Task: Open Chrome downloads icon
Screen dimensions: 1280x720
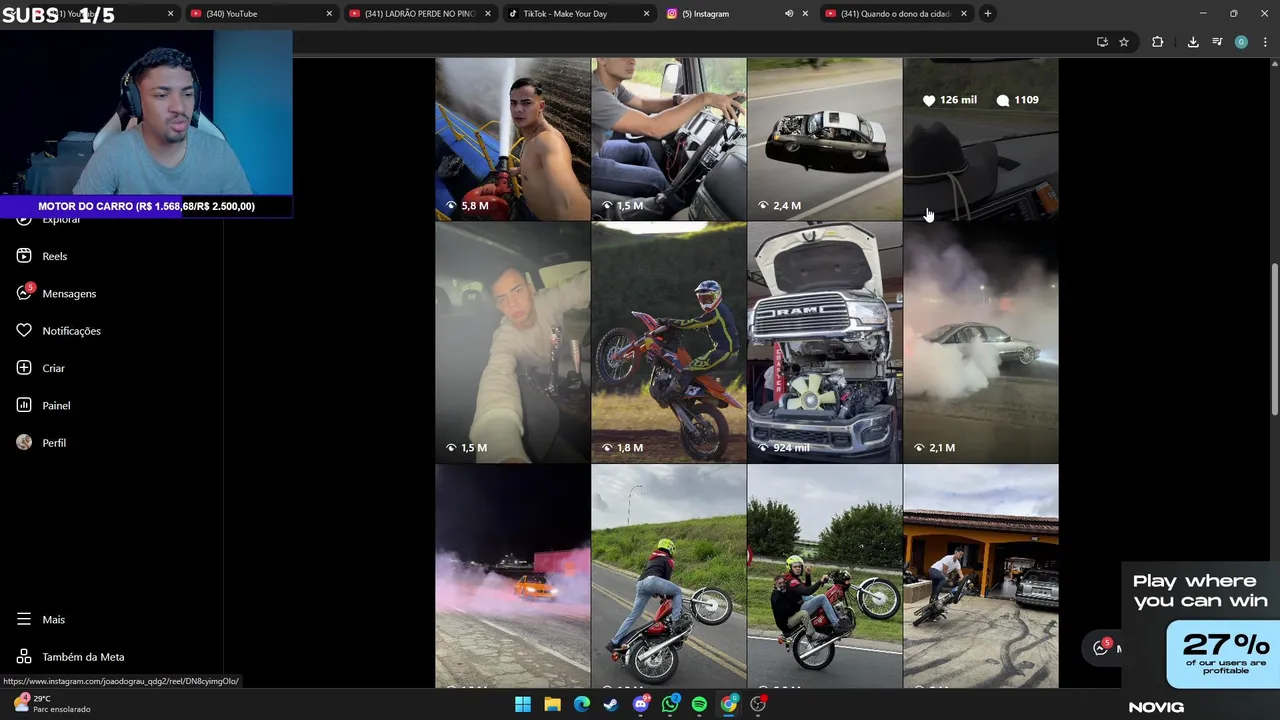Action: coord(1193,42)
